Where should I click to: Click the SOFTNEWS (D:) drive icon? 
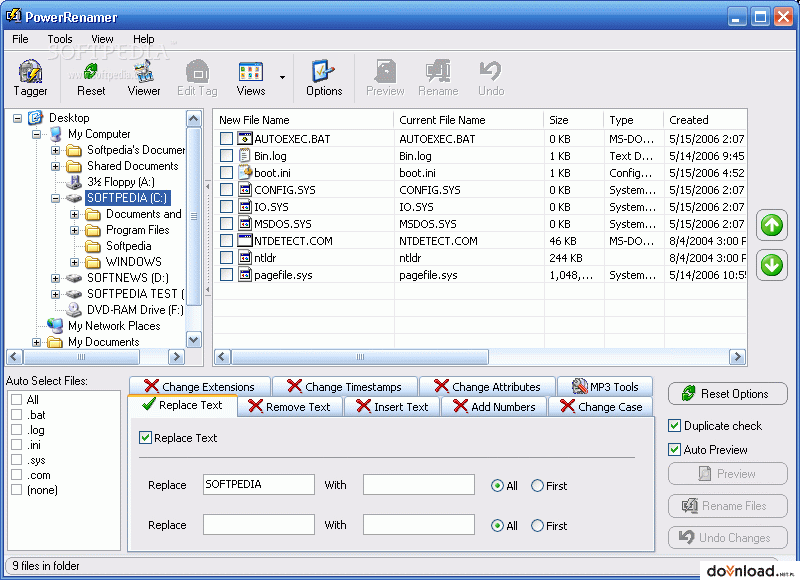click(74, 278)
